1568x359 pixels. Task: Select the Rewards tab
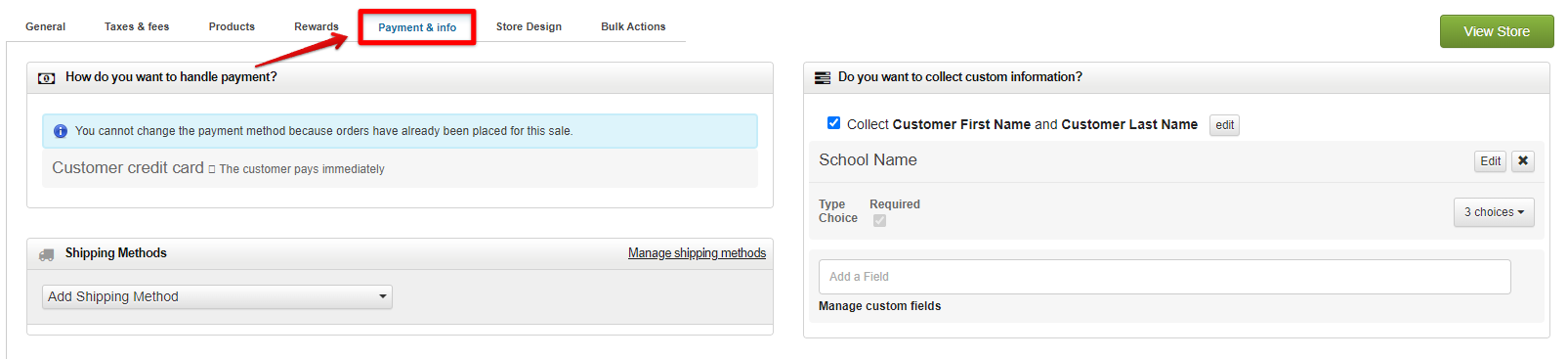point(317,26)
